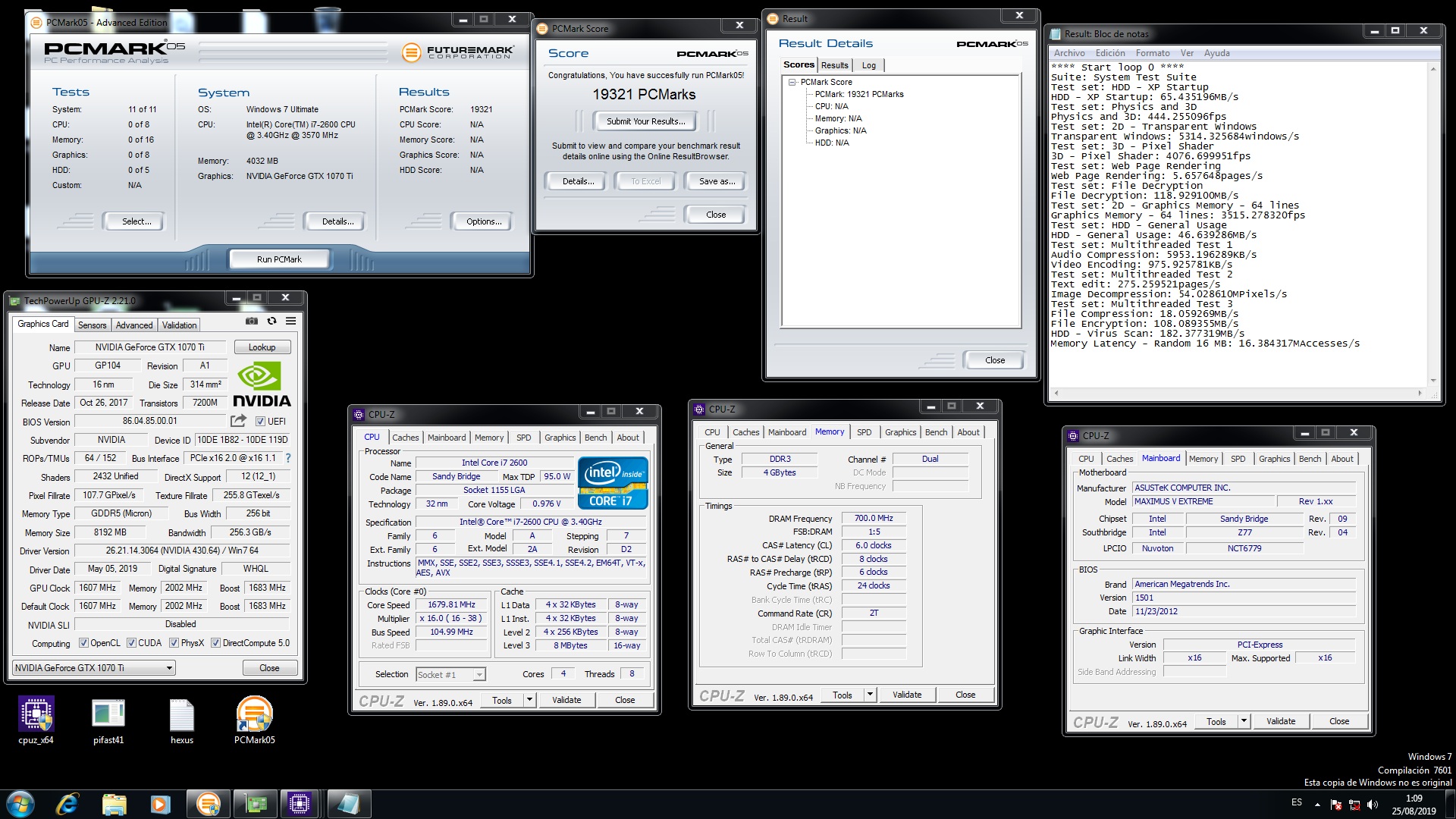The image size is (1456, 819).
Task: Click the BIOS export share icon in GPU-Z
Action: (239, 420)
